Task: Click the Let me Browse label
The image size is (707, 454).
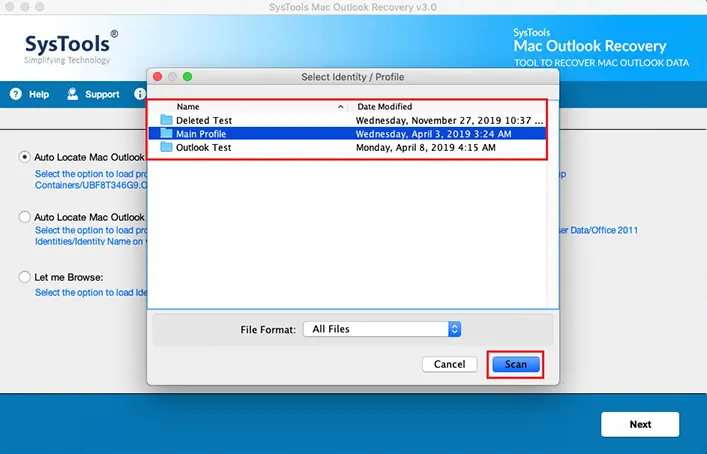Action: 69,277
